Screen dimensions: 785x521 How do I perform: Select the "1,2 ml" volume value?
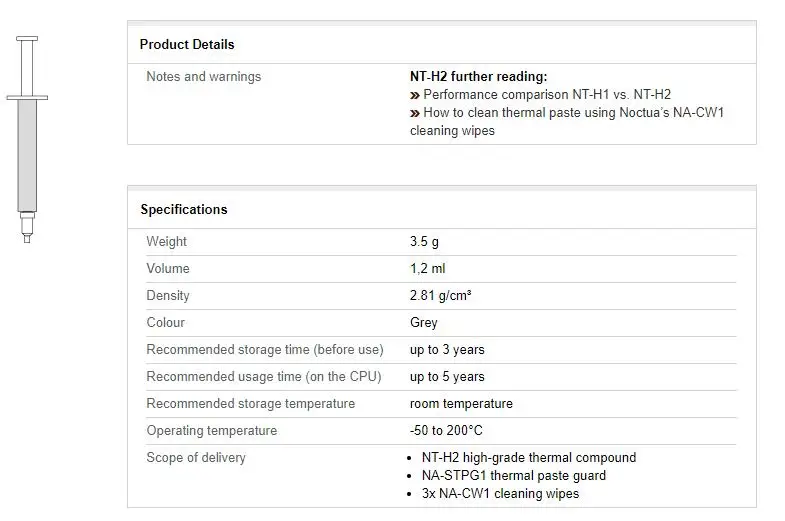coord(428,268)
